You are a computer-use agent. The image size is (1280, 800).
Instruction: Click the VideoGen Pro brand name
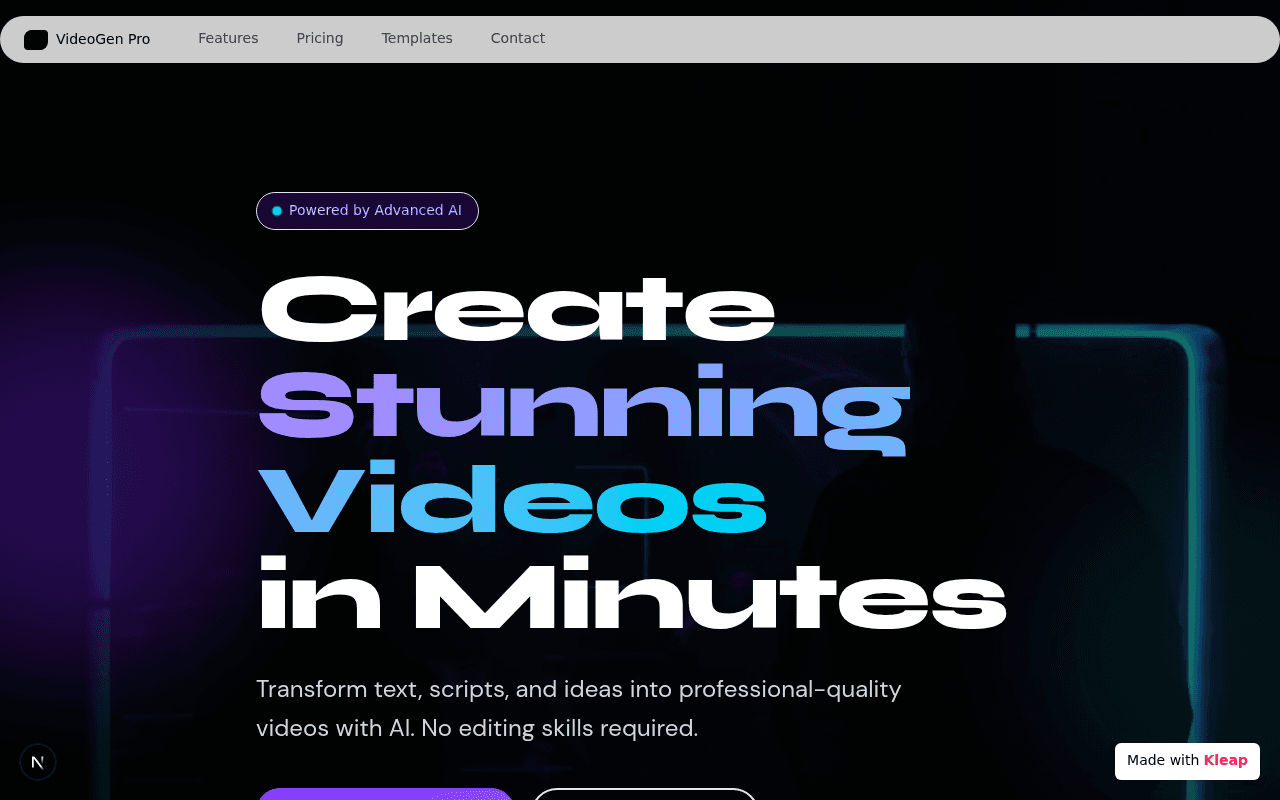point(103,39)
